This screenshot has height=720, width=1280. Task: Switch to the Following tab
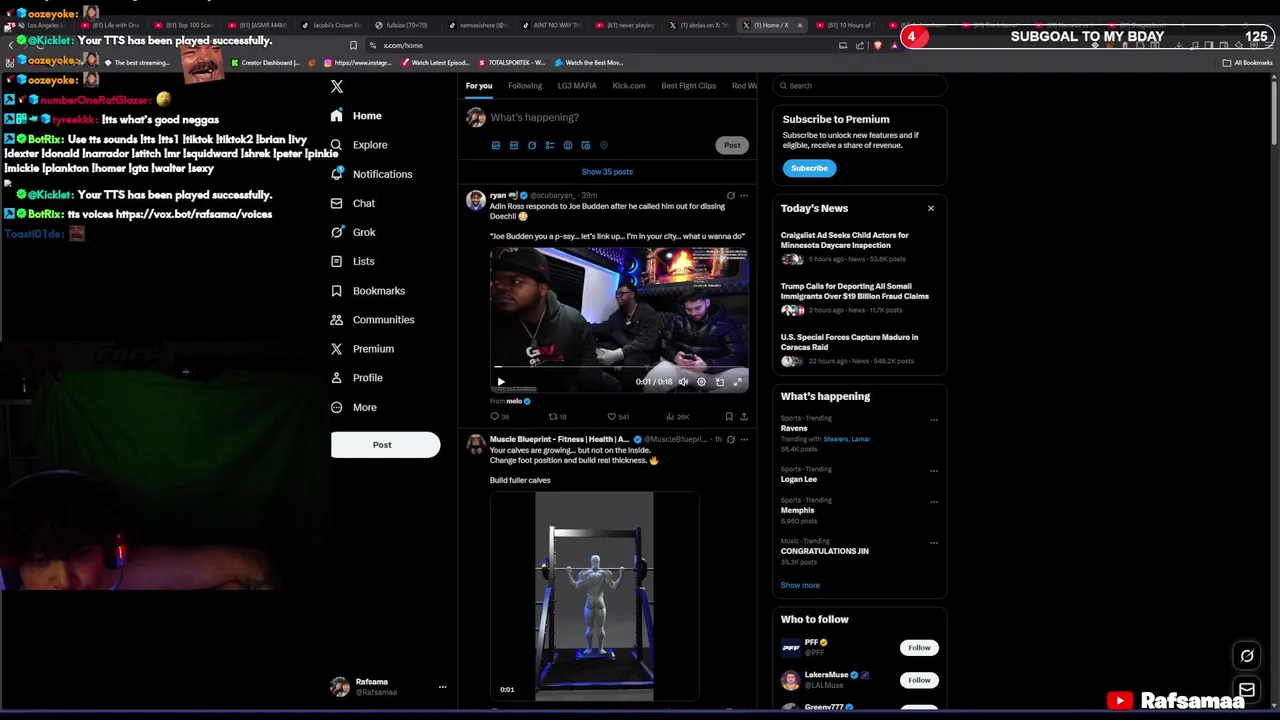coord(525,86)
